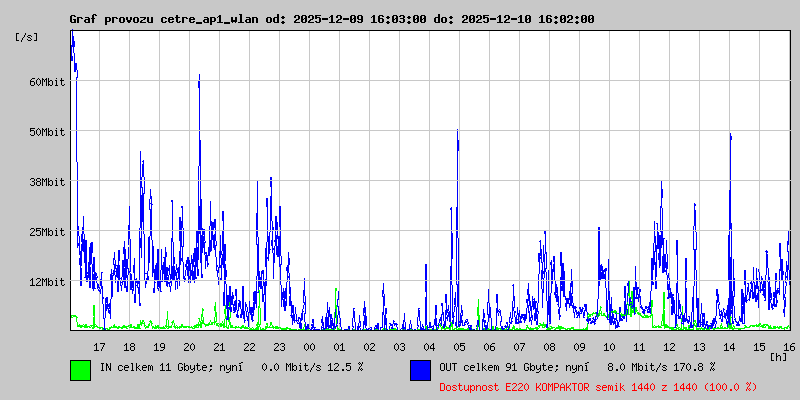Image resolution: width=800 pixels, height=400 pixels.
Task: Click the hour 09 x-axis label
Action: pos(580,347)
